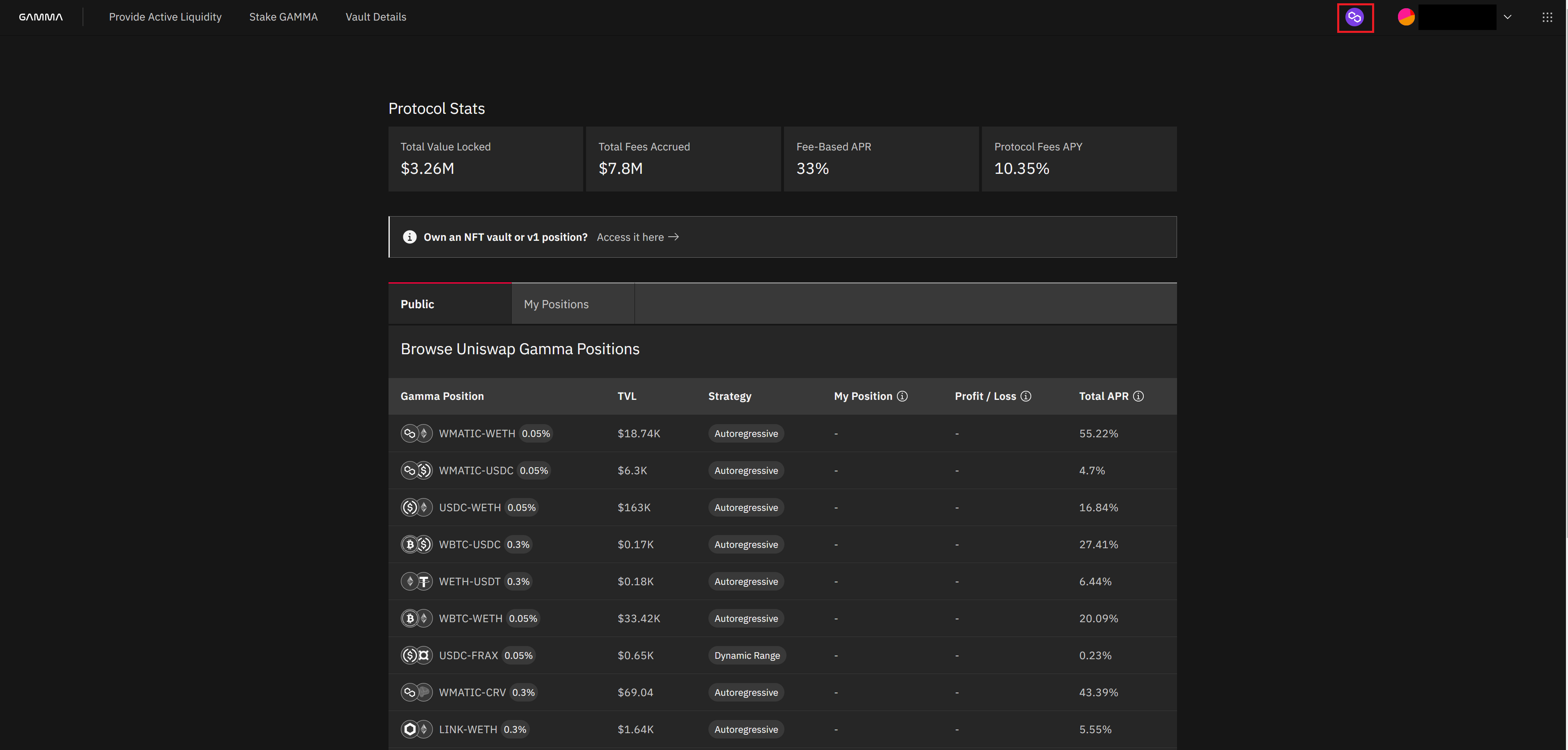The height and width of the screenshot is (750, 1568).
Task: Click the 0.3% fee badge for WBTC-USDC
Action: pos(518,544)
